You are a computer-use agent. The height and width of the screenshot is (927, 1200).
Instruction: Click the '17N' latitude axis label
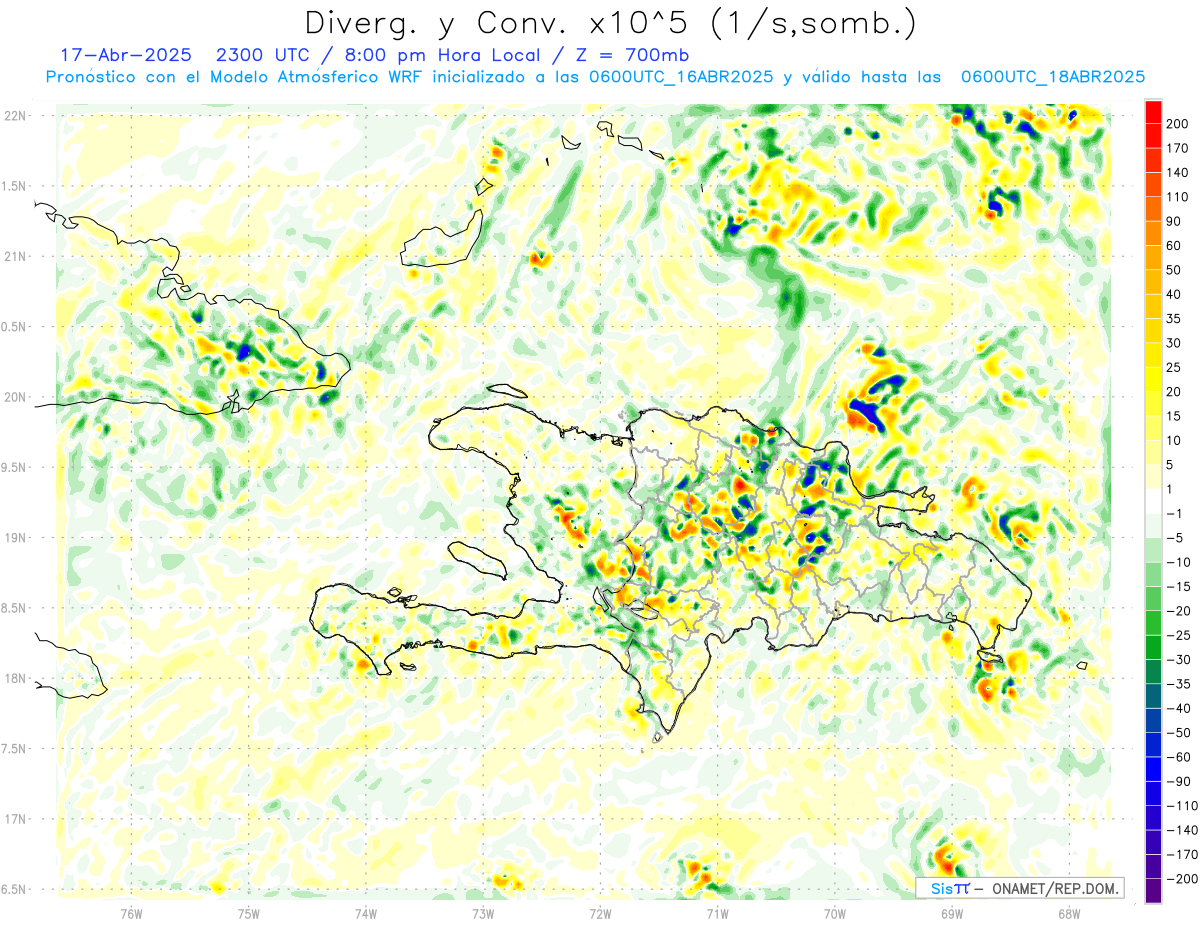[x=14, y=819]
